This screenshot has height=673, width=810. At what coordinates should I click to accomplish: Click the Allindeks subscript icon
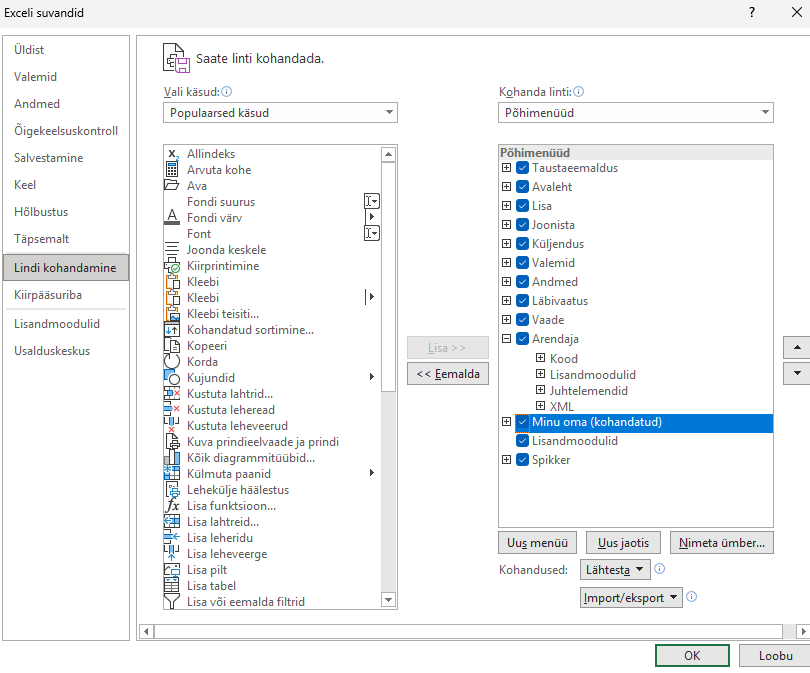171,154
